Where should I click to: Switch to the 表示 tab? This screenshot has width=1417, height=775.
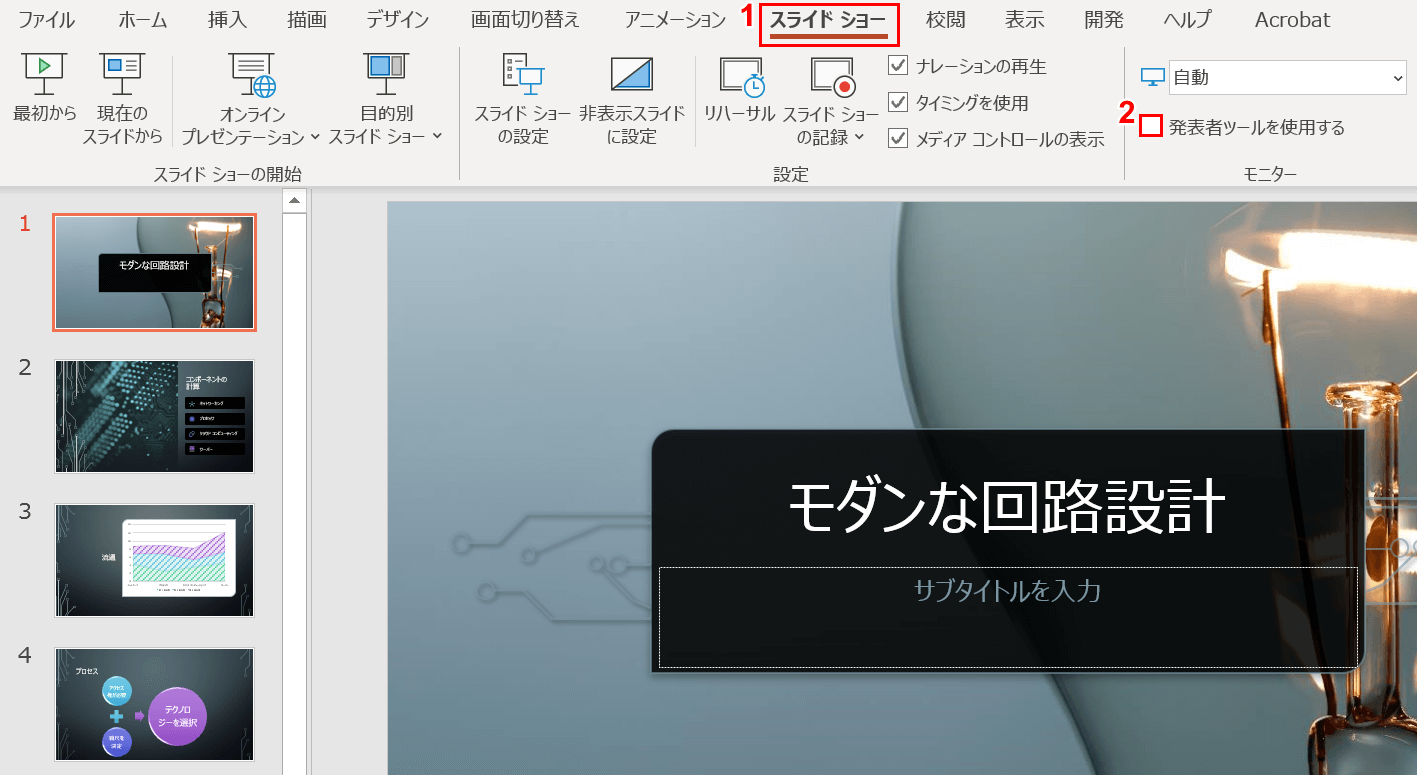(x=1025, y=20)
